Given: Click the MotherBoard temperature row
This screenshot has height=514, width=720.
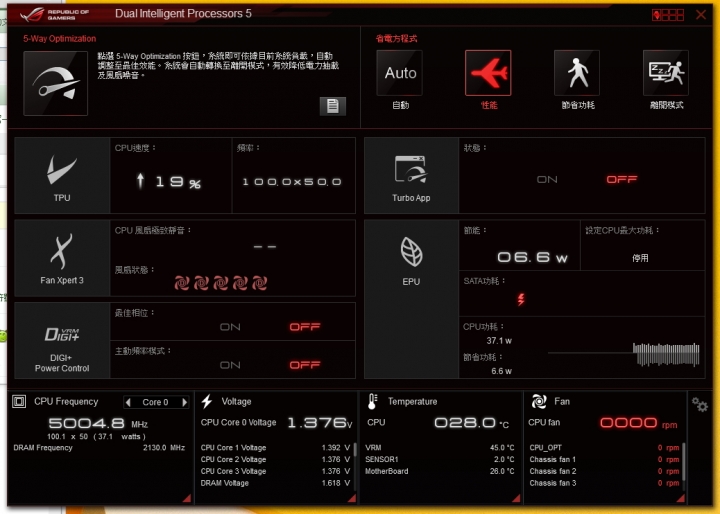Looking at the screenshot, I should click(x=440, y=471).
